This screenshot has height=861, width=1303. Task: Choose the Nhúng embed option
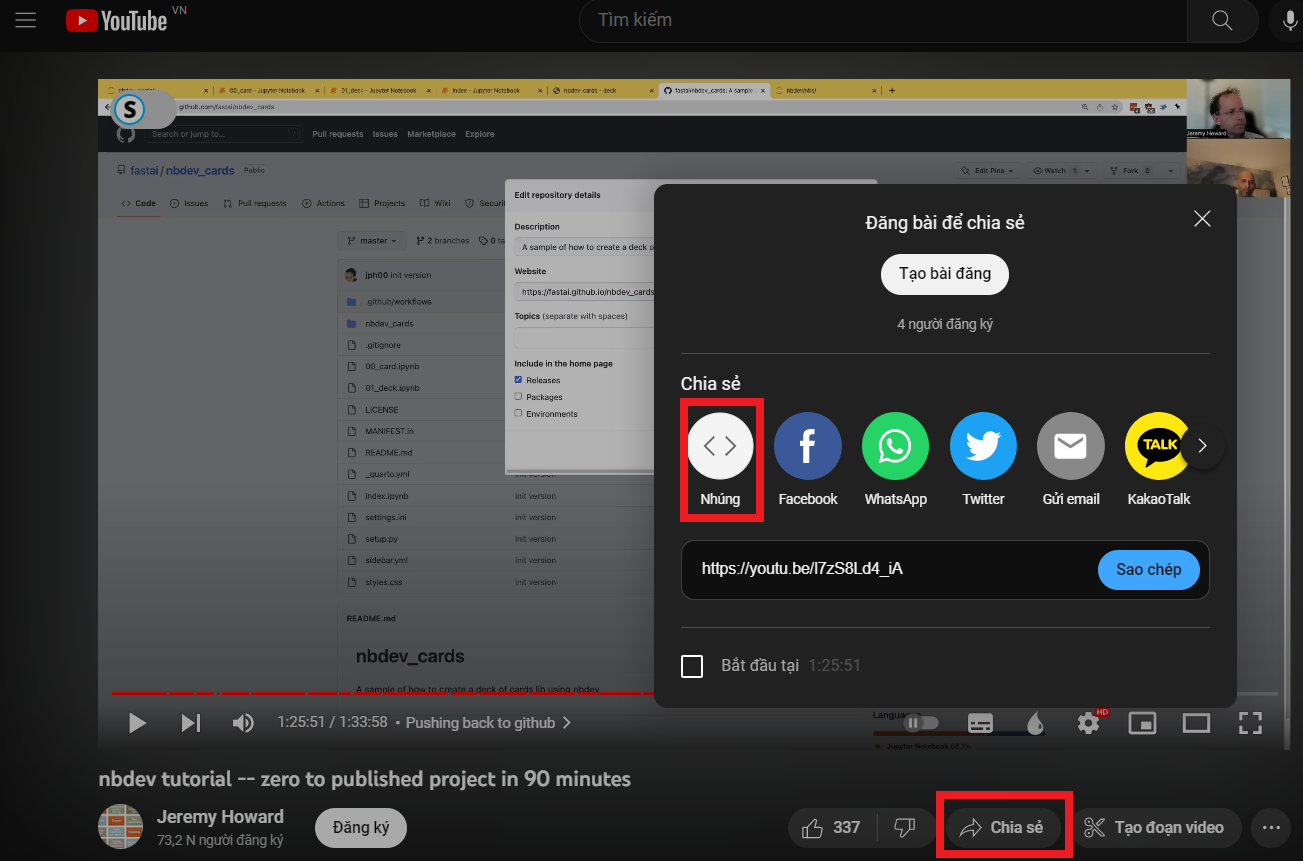click(720, 459)
